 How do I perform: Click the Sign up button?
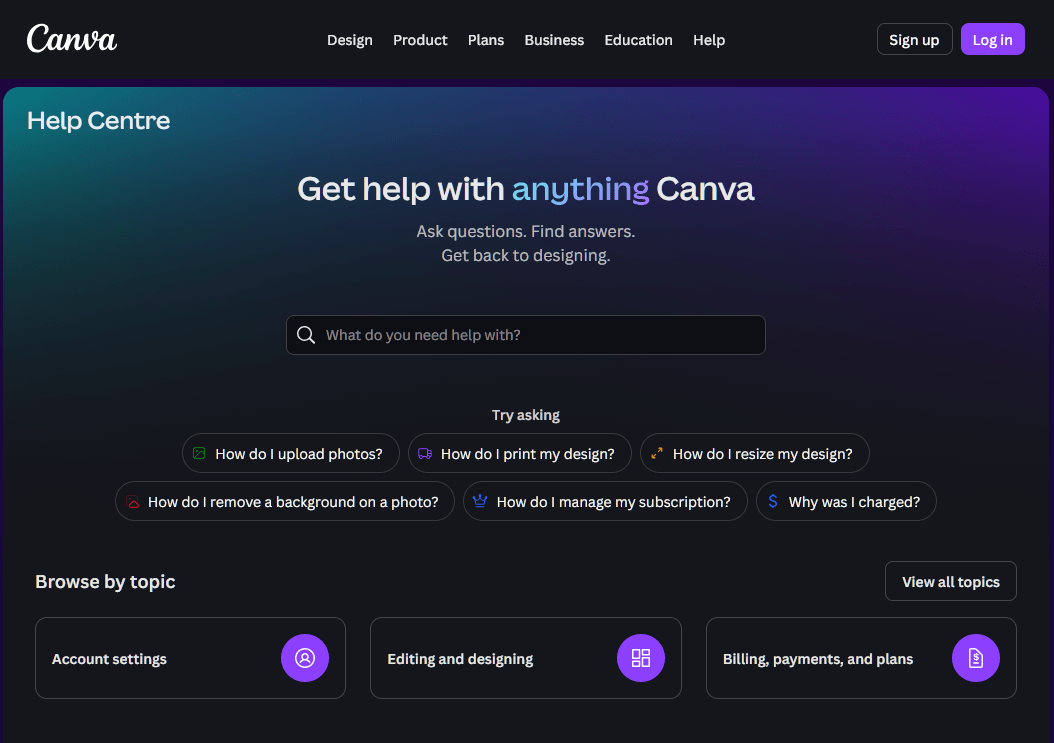point(914,39)
